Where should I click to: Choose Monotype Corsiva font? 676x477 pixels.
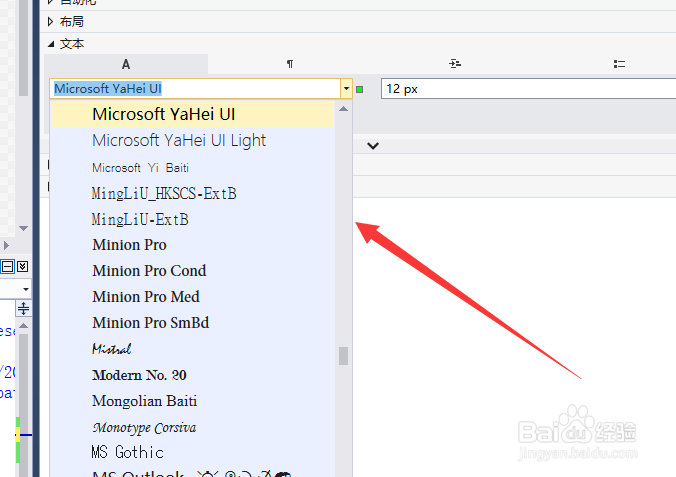[x=193, y=427]
